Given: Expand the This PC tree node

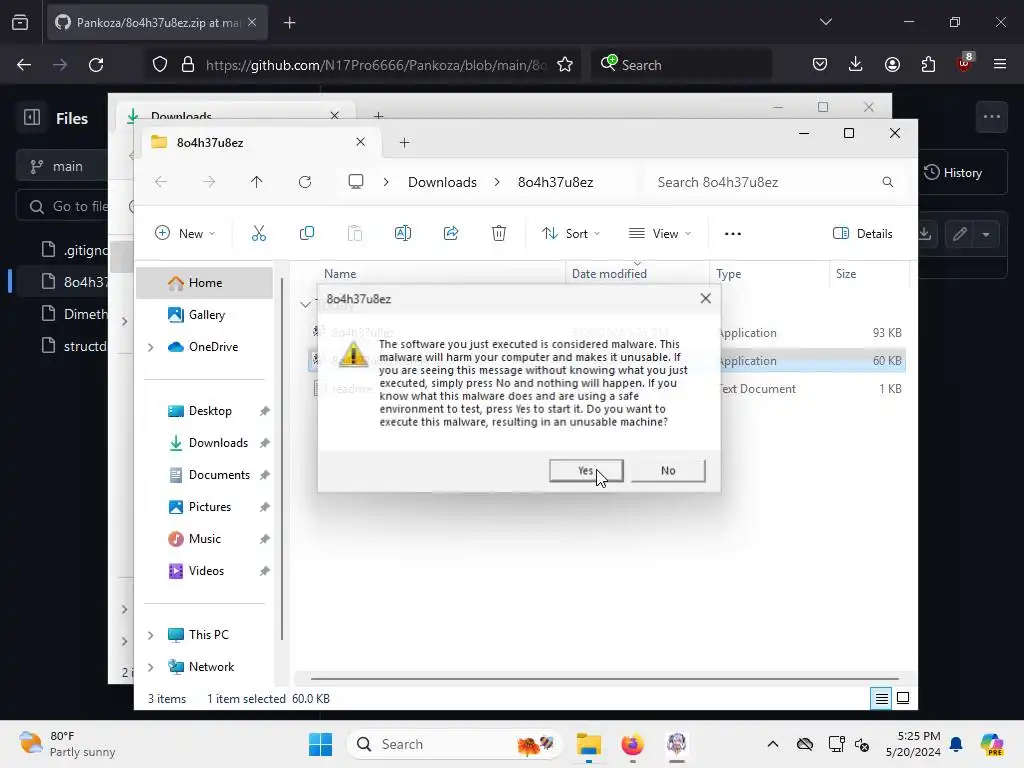Looking at the screenshot, I should pyautogui.click(x=151, y=635).
